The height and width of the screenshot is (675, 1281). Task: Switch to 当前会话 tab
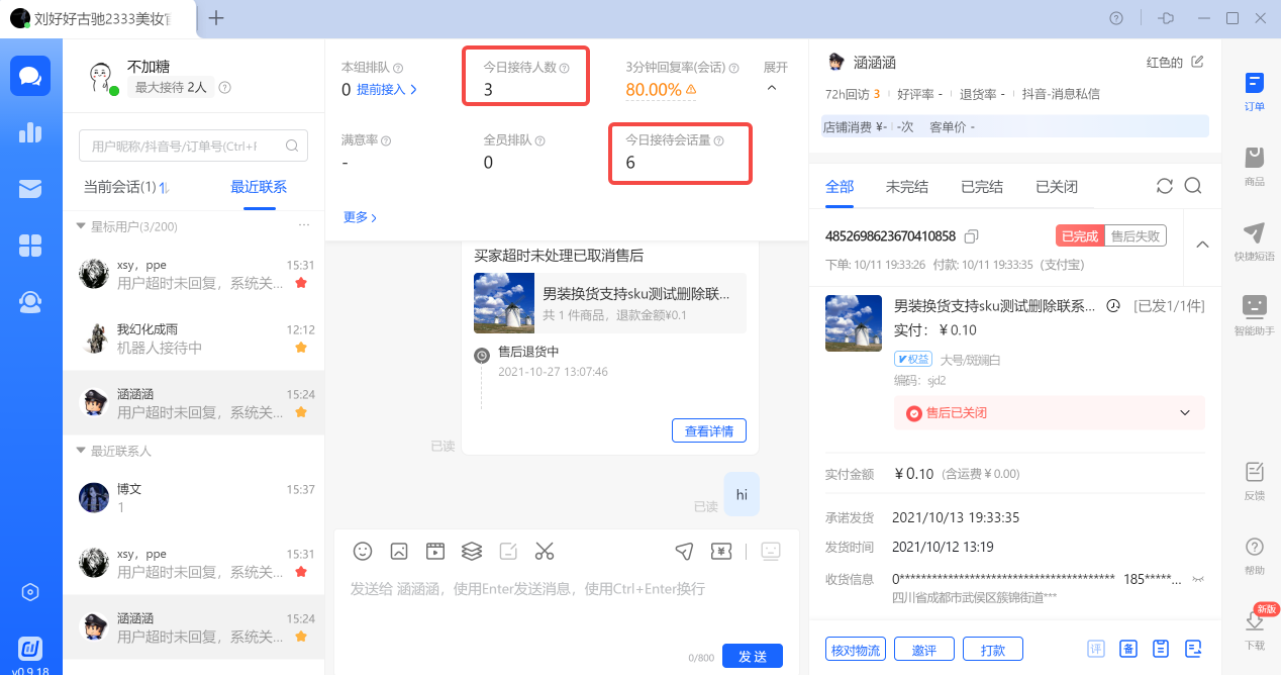click(119, 187)
